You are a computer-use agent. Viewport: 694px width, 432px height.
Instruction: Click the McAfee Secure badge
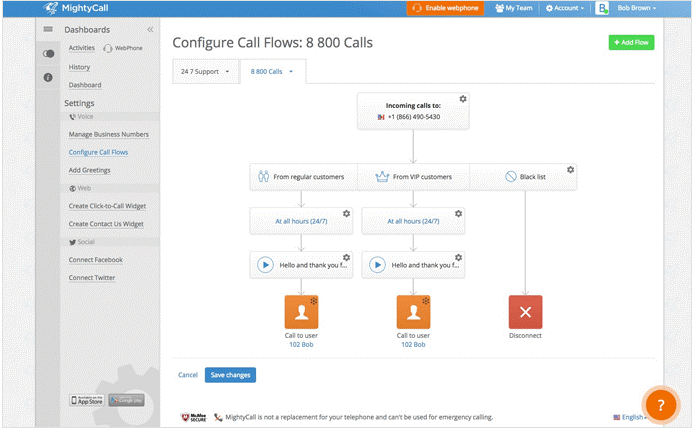(193, 417)
